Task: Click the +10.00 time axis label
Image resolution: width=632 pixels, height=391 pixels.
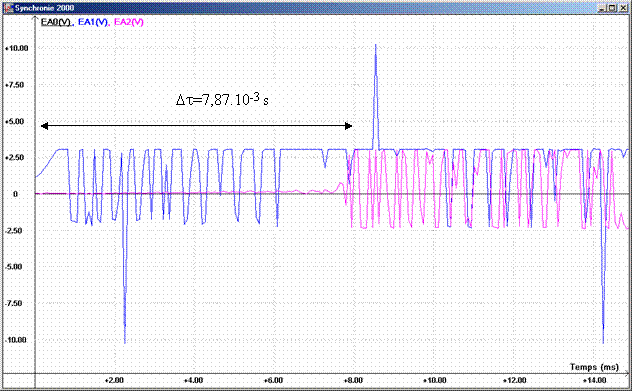Action: (x=434, y=380)
